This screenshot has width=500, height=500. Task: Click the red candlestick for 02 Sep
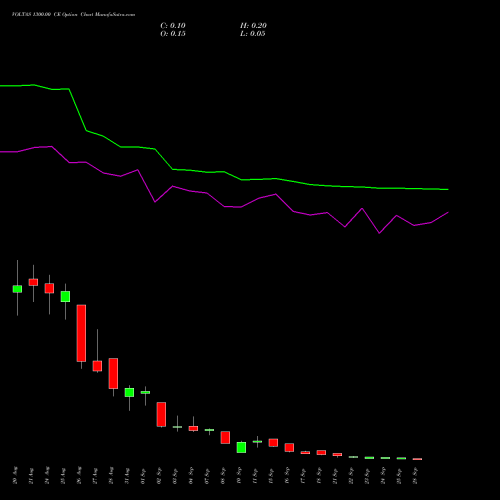coord(161,414)
